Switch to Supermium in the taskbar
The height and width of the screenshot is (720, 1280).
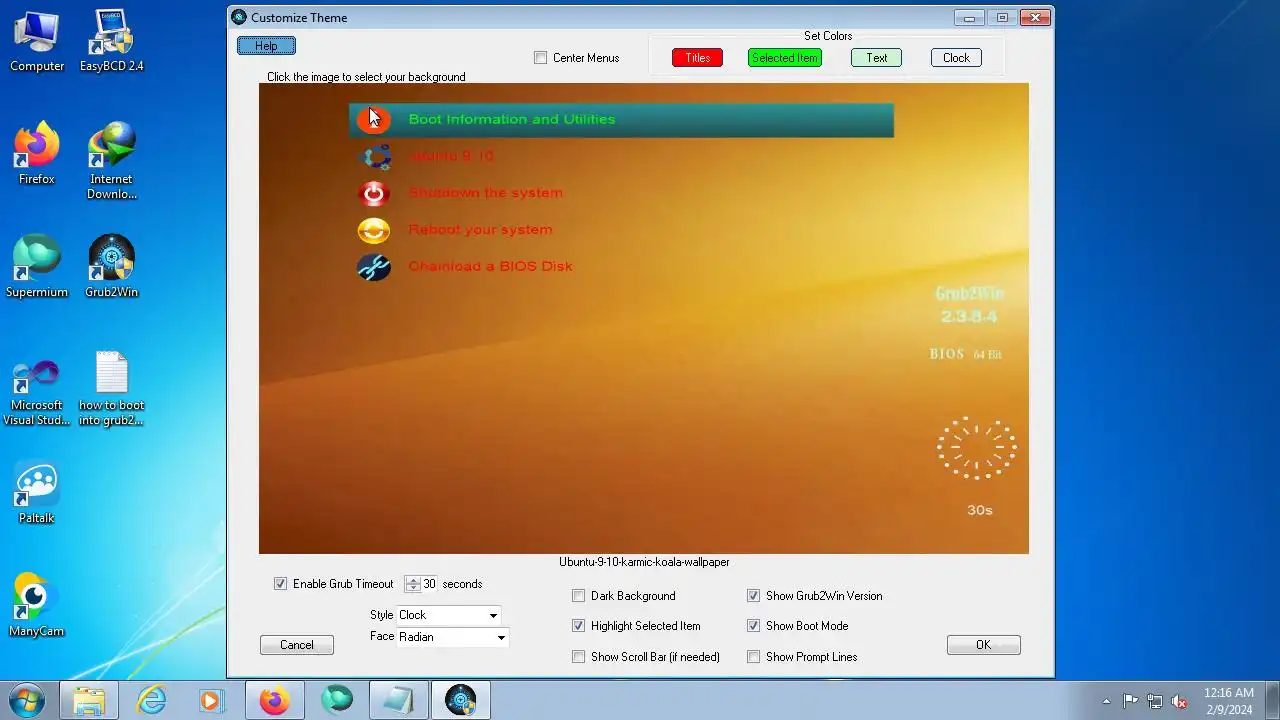click(x=336, y=700)
